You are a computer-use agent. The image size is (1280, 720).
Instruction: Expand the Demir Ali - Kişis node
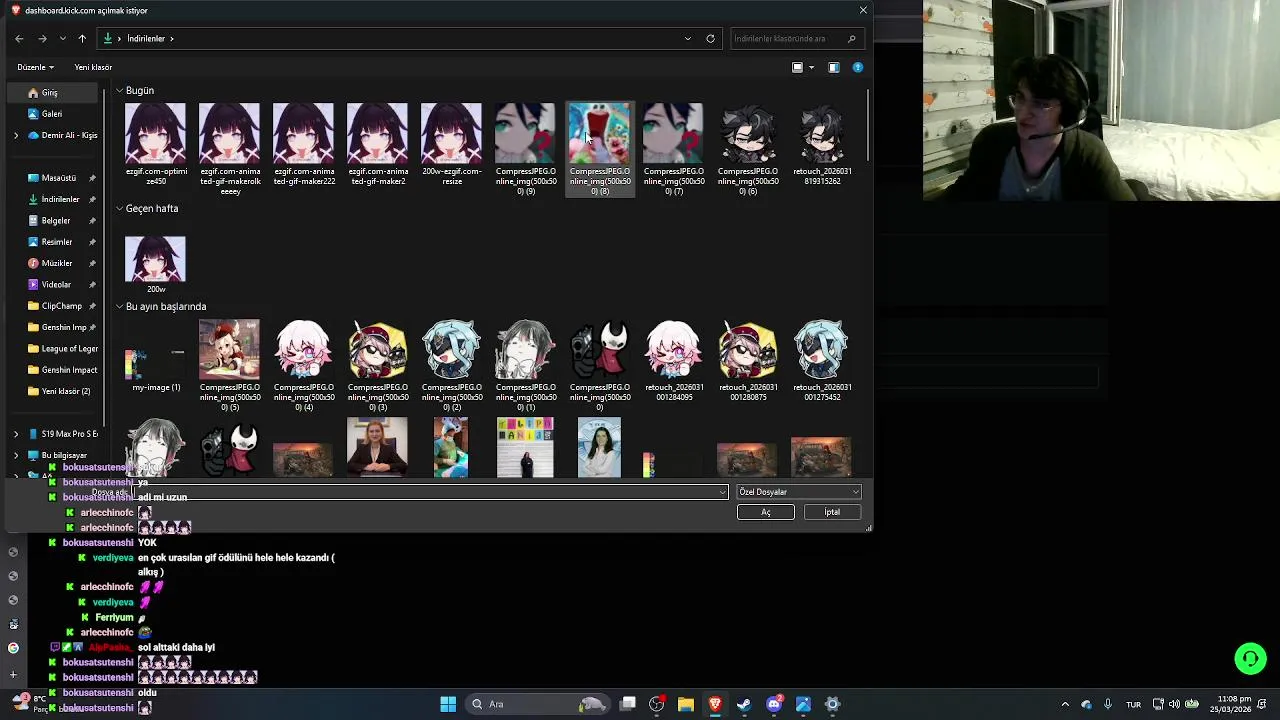[x=16, y=135]
